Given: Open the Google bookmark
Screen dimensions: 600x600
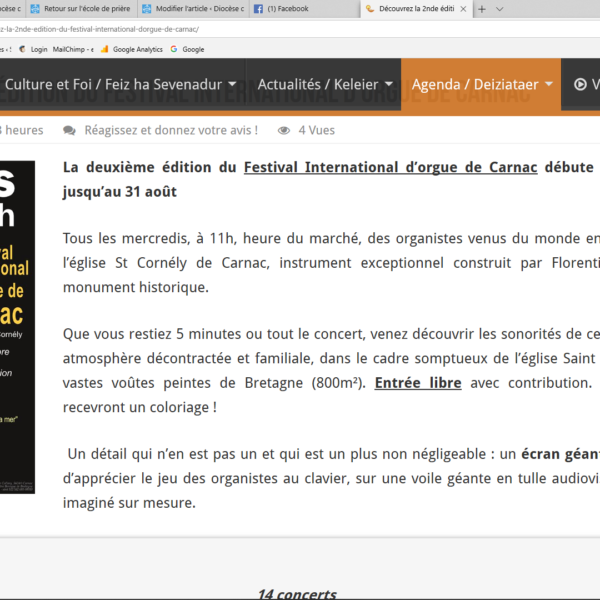Looking at the screenshot, I should pyautogui.click(x=187, y=48).
